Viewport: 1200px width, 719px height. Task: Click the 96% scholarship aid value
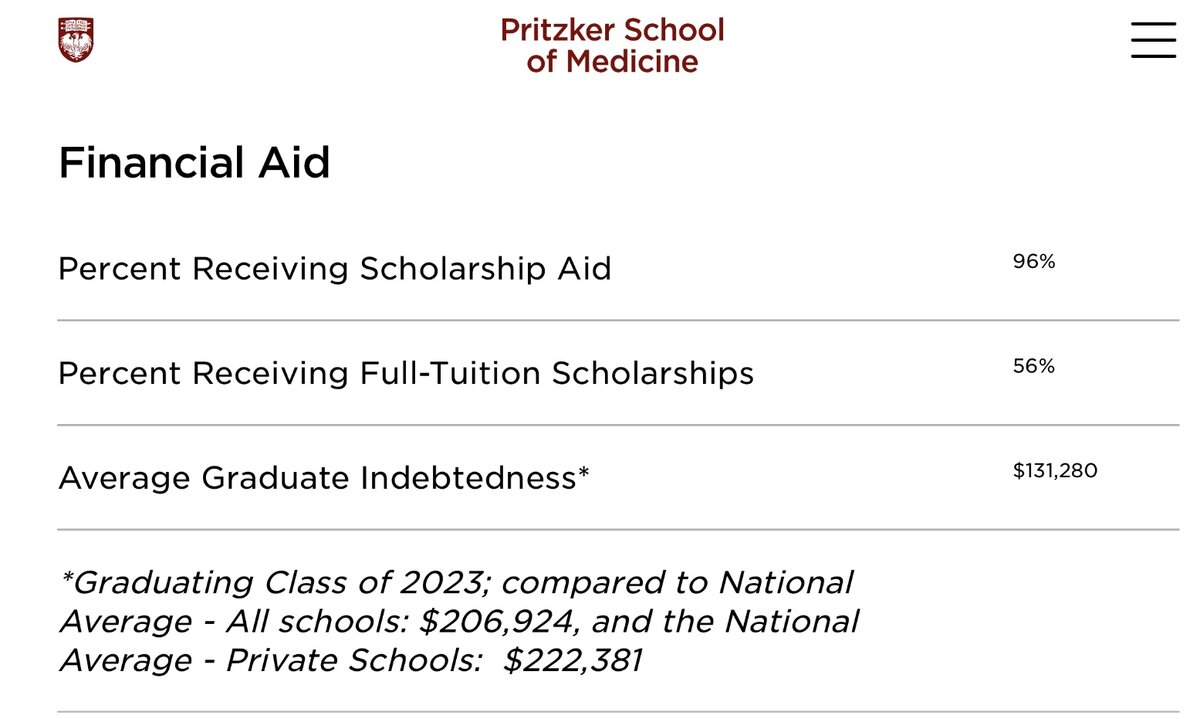1034,263
